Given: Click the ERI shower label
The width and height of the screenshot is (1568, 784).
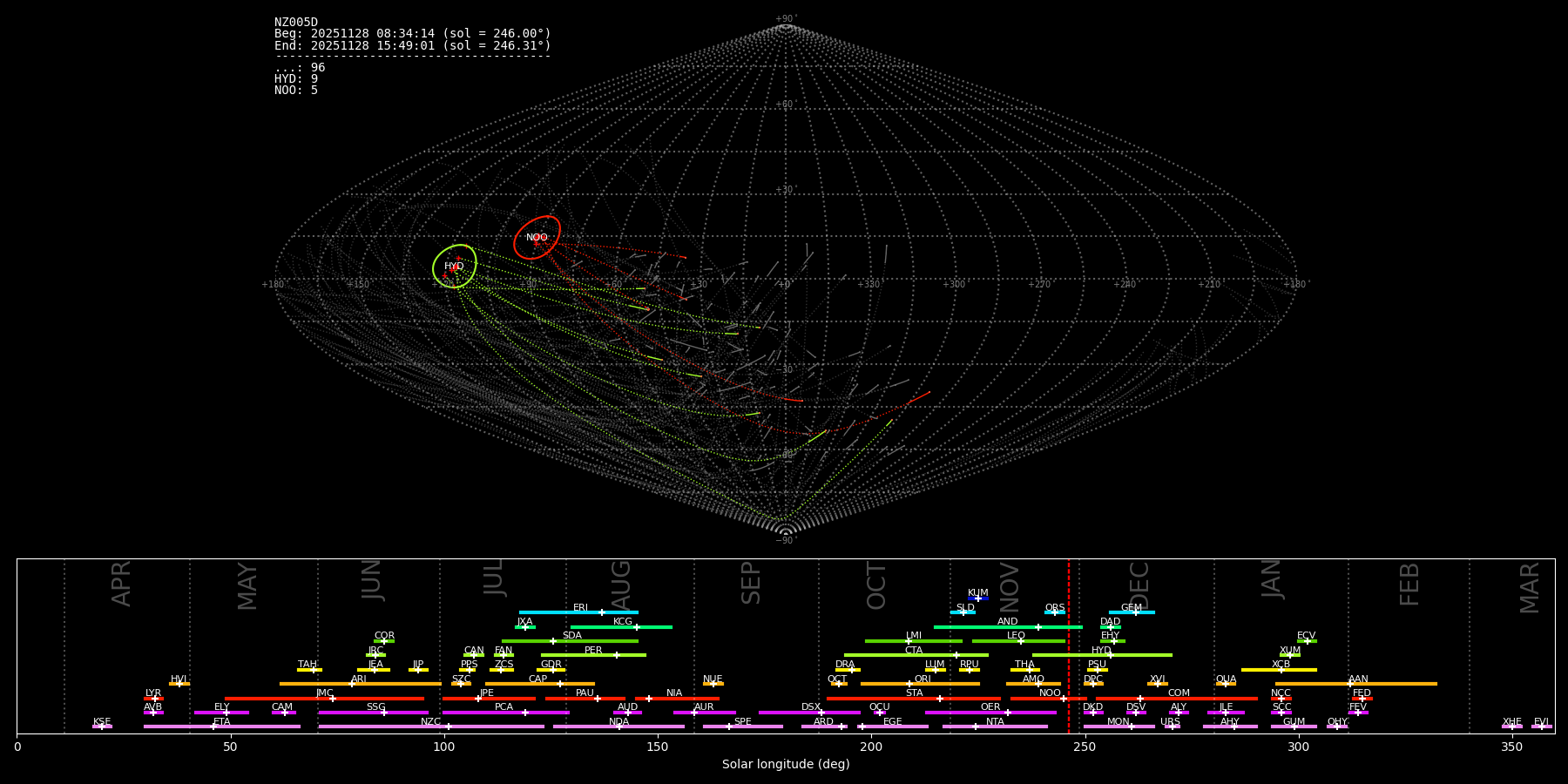Looking at the screenshot, I should pos(581,608).
